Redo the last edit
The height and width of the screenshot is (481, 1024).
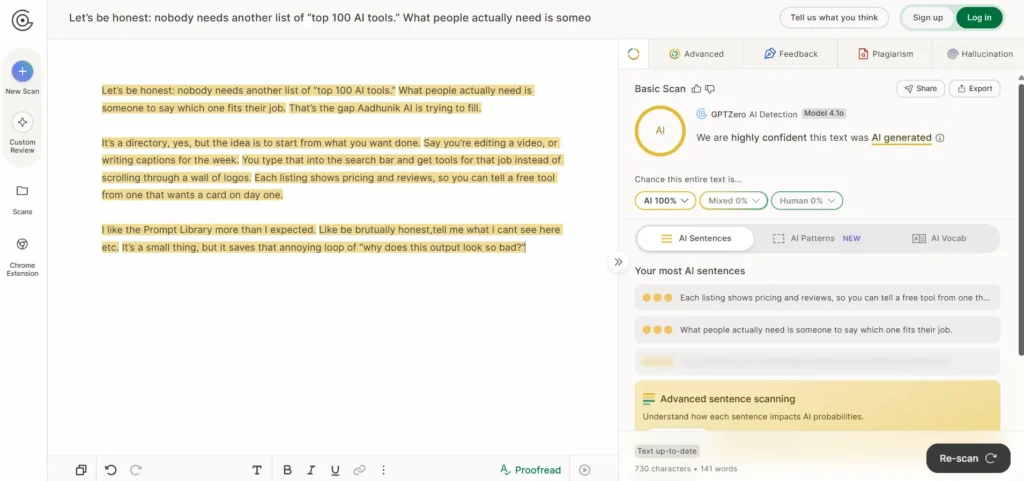[136, 470]
